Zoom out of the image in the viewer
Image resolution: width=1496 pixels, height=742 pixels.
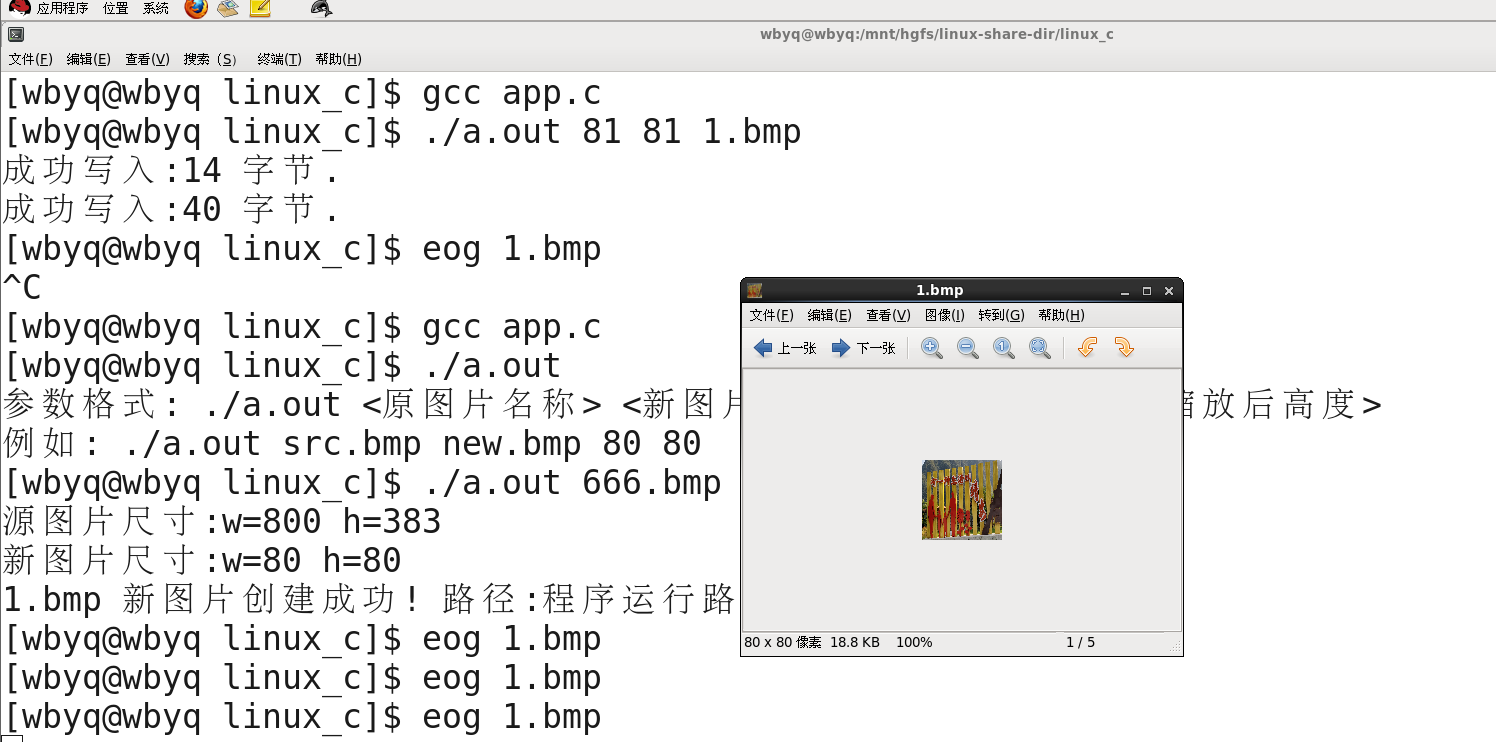pyautogui.click(x=968, y=348)
